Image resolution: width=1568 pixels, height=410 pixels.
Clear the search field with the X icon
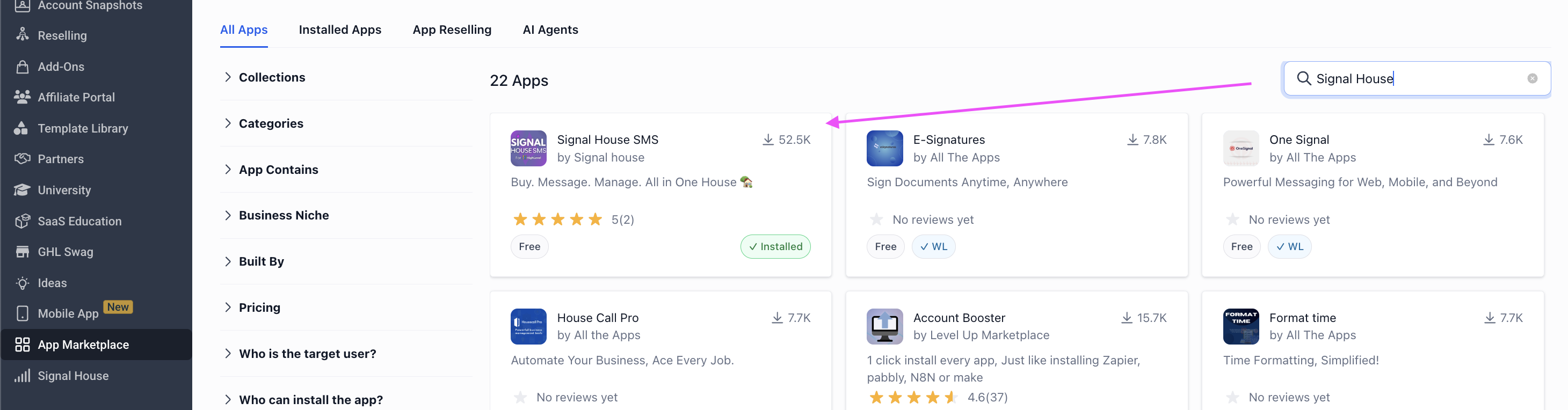[x=1531, y=78]
